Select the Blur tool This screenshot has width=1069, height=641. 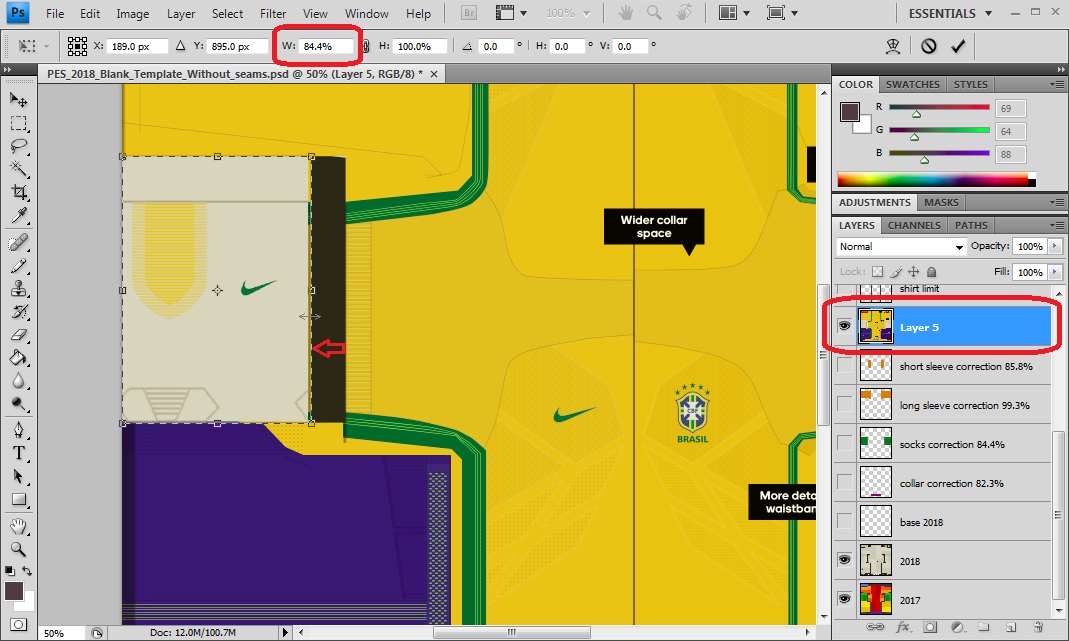[18, 381]
